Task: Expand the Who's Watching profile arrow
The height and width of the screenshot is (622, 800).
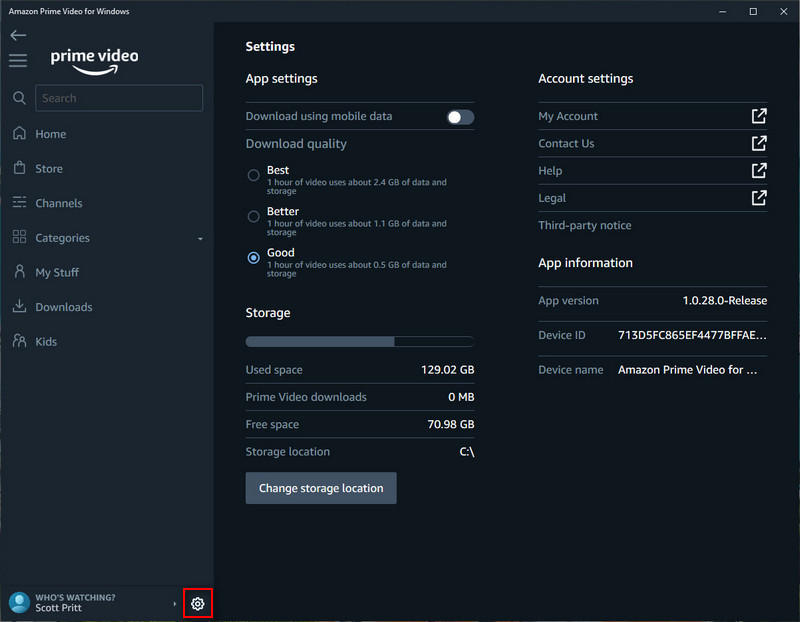Action: pos(174,604)
